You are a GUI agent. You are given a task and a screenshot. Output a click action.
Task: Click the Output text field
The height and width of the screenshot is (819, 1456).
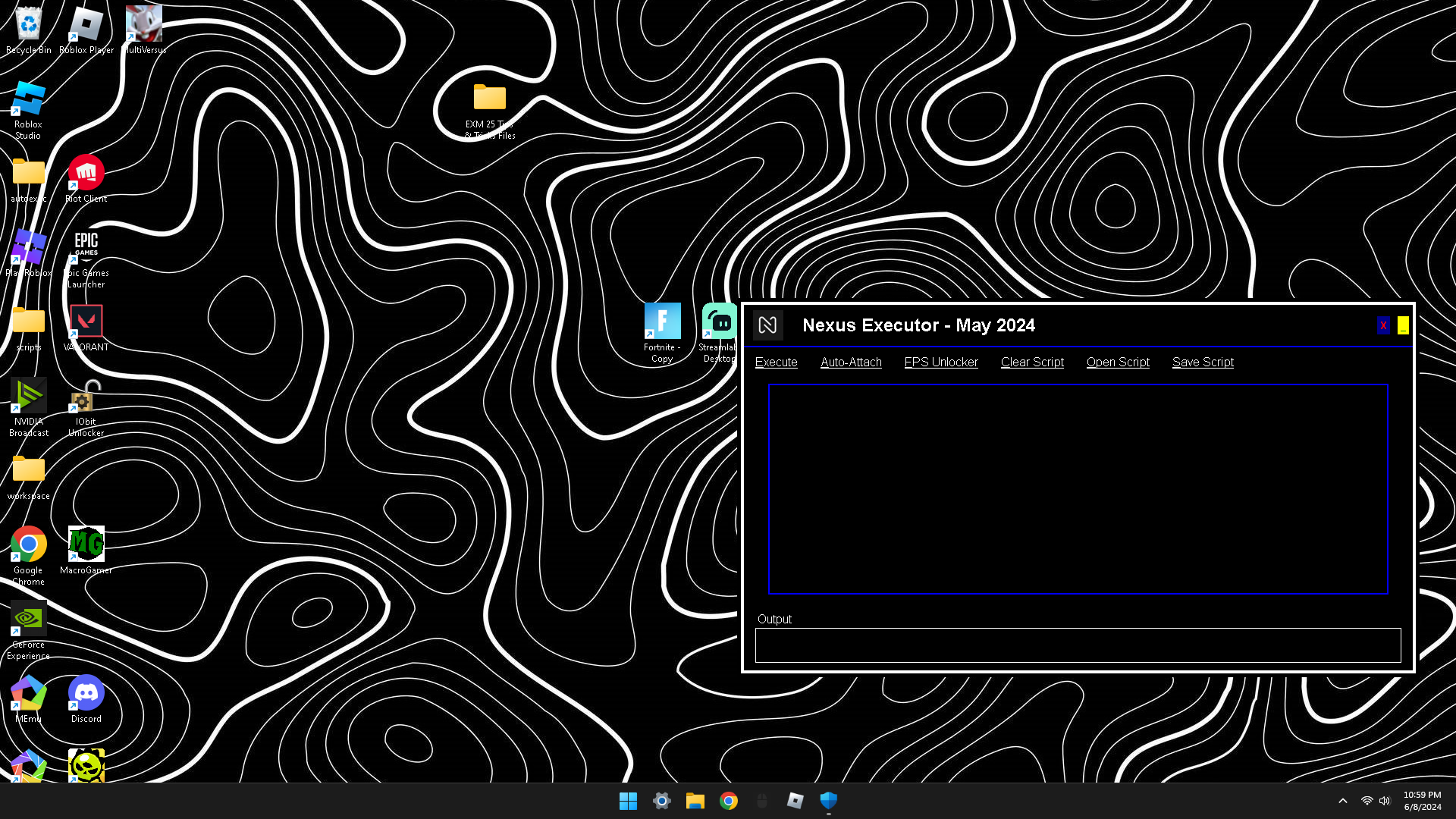click(1078, 645)
